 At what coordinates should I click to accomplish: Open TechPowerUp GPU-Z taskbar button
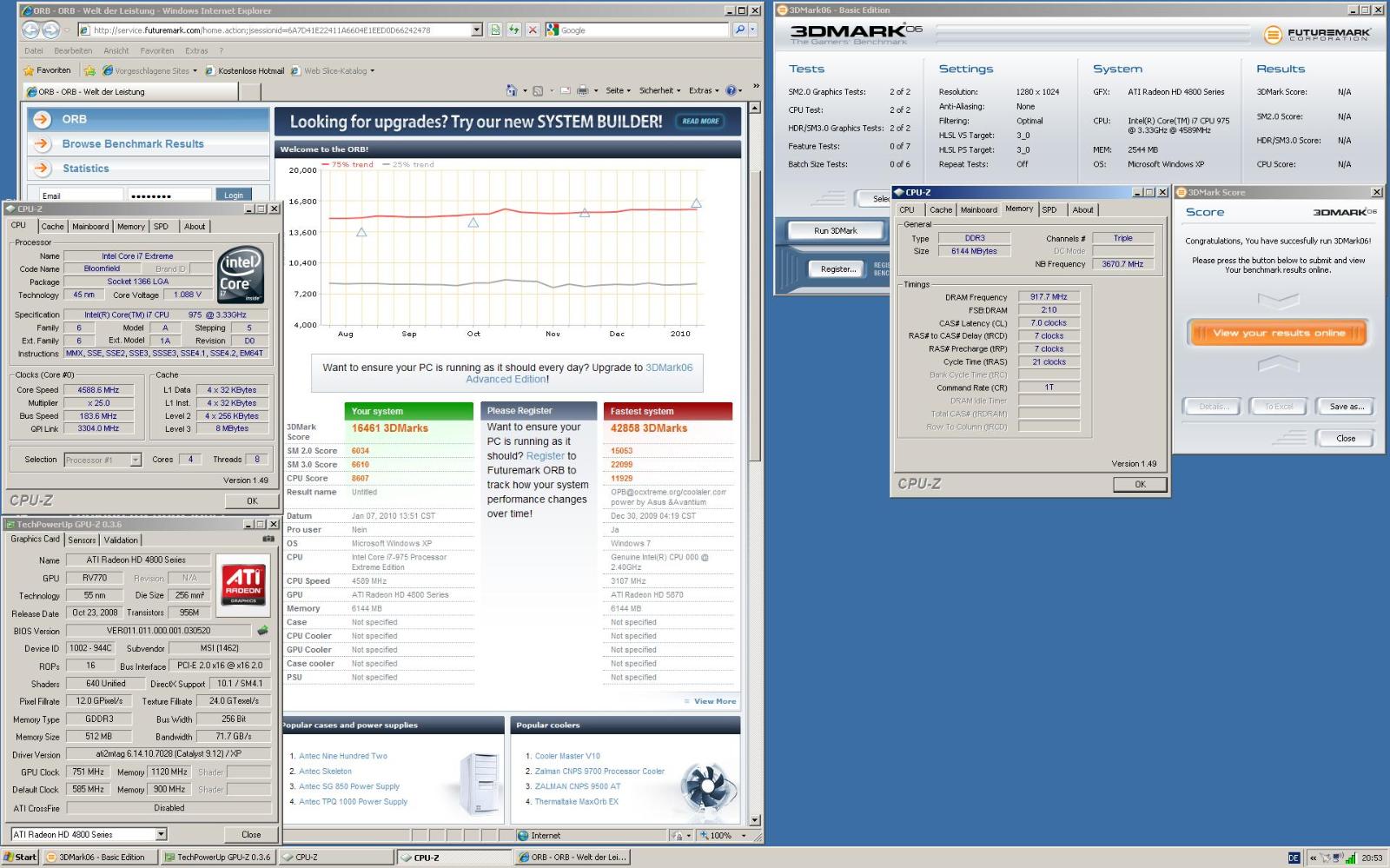(218, 857)
